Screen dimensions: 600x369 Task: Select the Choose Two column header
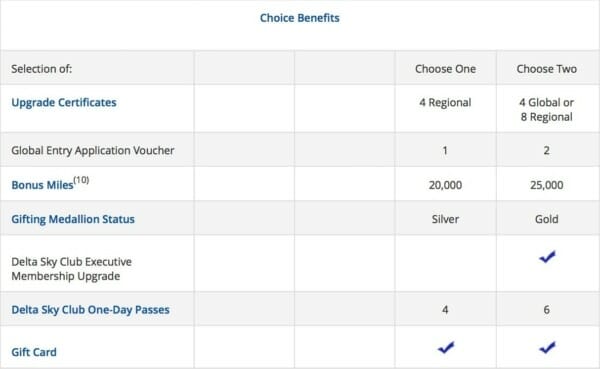(546, 69)
